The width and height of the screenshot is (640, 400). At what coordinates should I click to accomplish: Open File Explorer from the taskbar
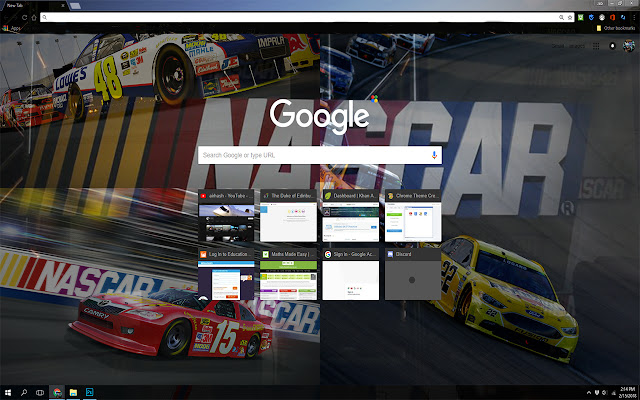click(x=73, y=392)
